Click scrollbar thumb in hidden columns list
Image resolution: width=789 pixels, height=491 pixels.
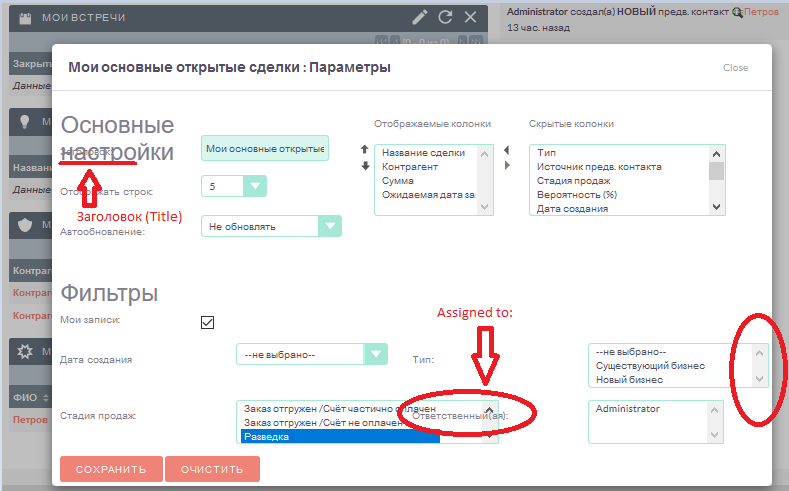(717, 171)
